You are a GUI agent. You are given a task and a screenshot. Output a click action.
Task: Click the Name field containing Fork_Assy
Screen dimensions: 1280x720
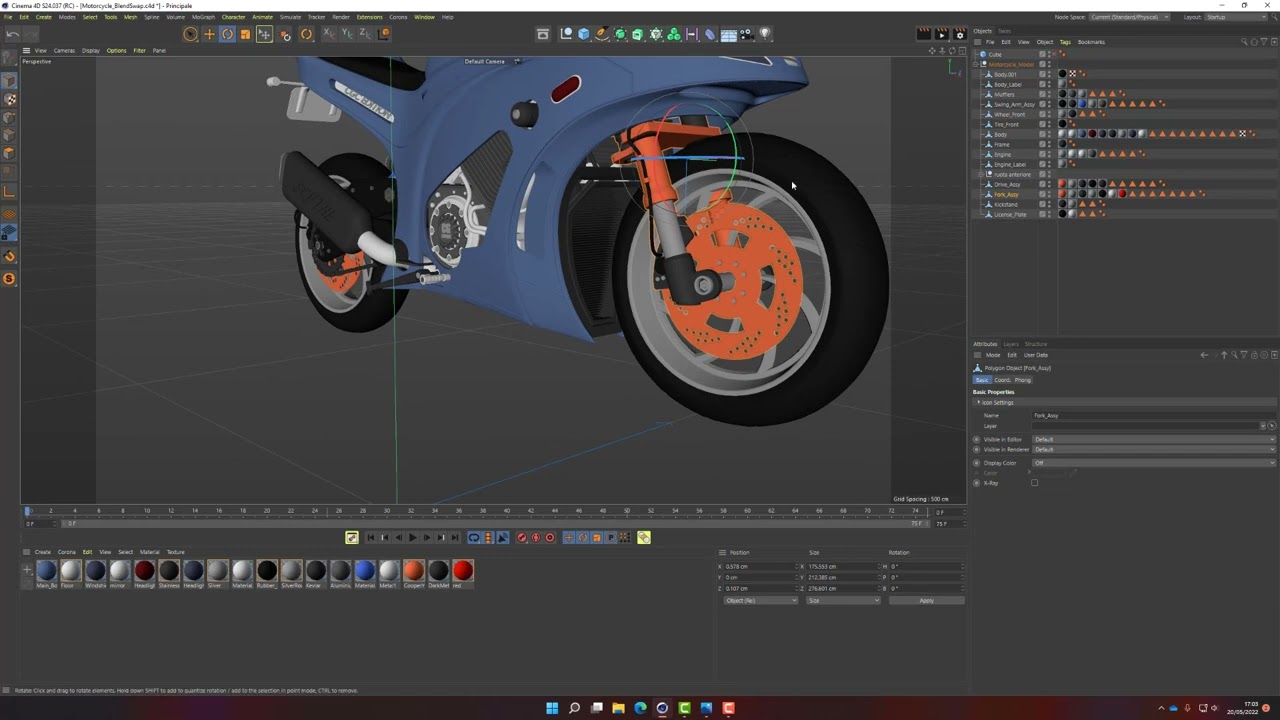[1153, 415]
